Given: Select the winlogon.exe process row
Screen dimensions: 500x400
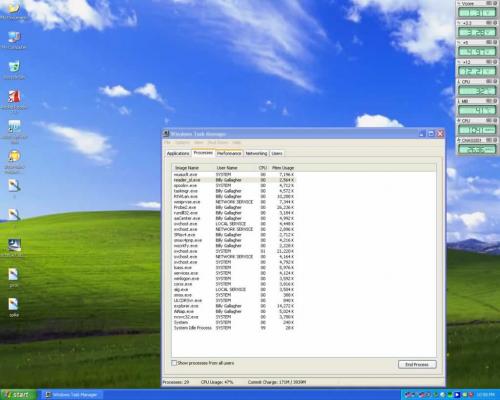Looking at the screenshot, I should click(234, 279).
